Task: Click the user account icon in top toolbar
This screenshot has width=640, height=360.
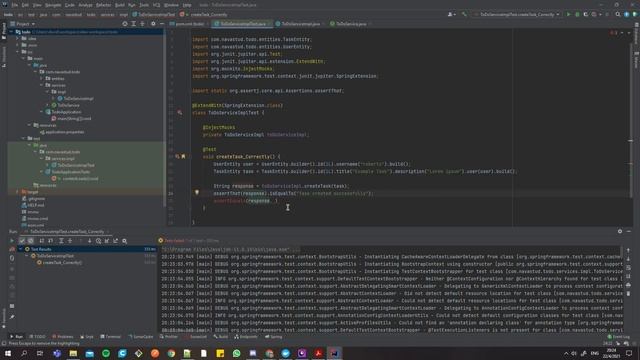Action: [451, 14]
